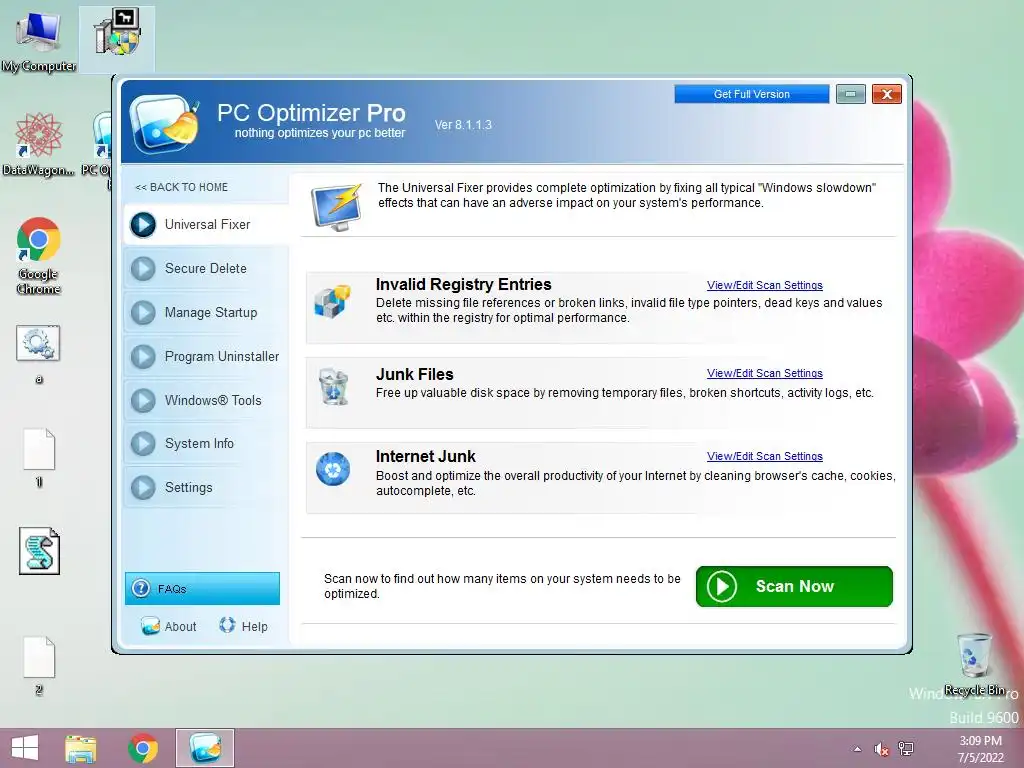Click the Get Full Version button
Viewport: 1024px width, 768px height.
[x=752, y=94]
